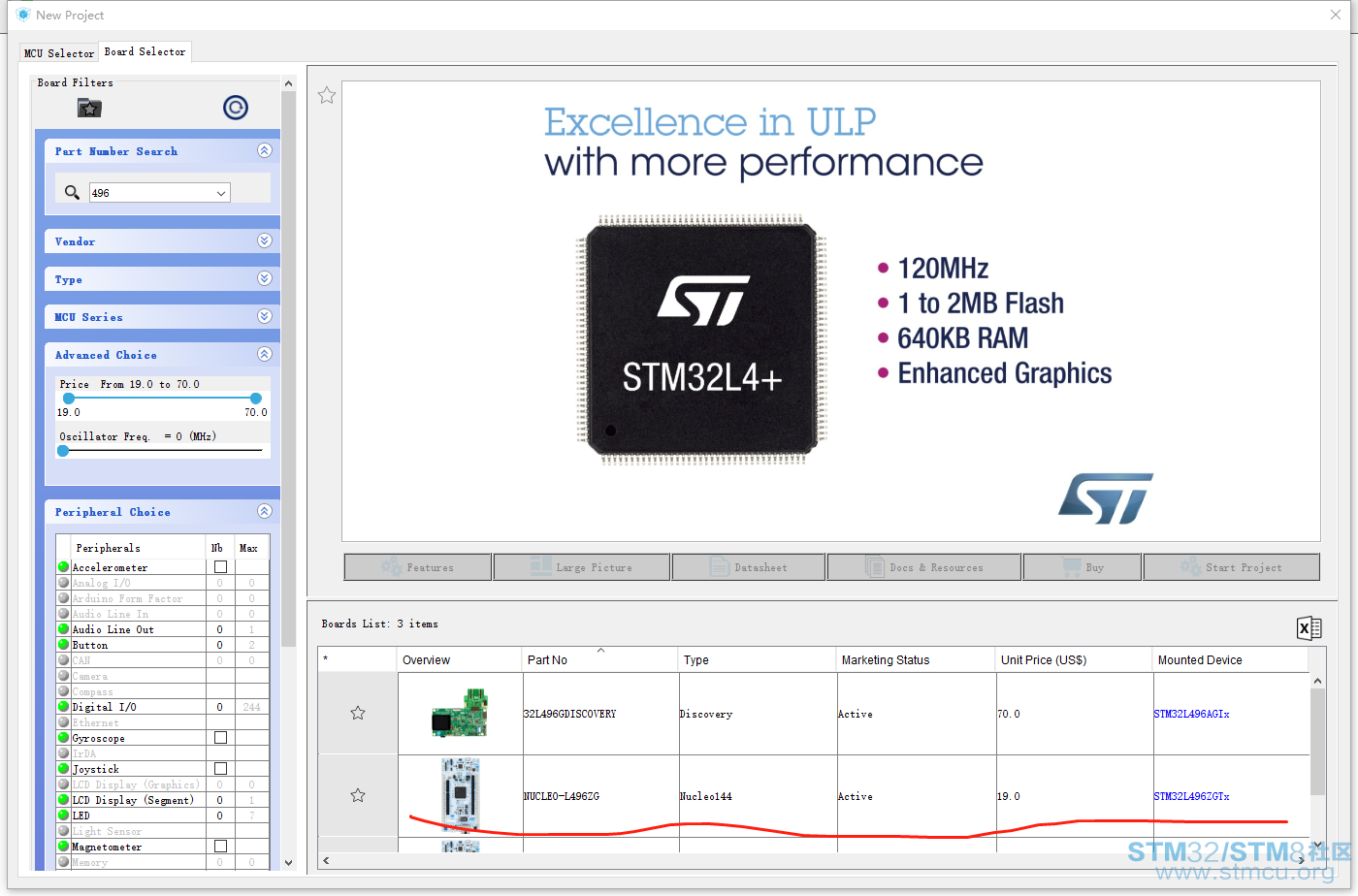Click the Buy button

click(x=1083, y=567)
